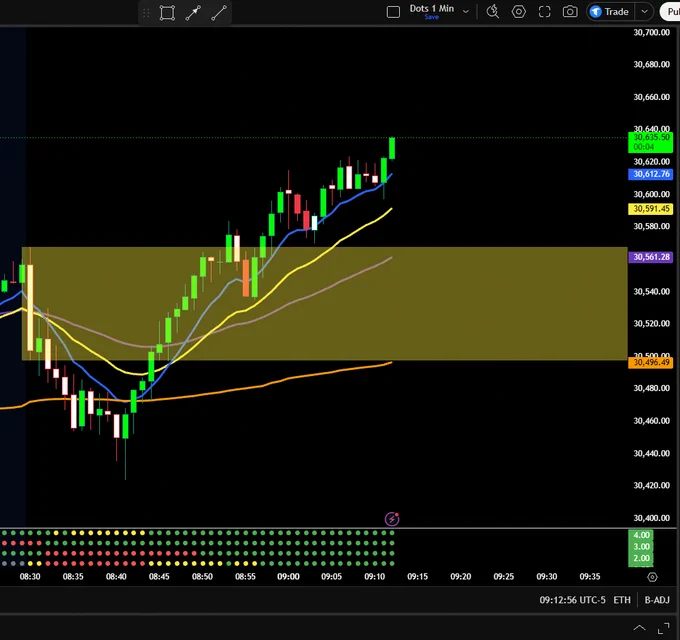The image size is (680, 640).
Task: Open the quick search icon
Action: click(x=493, y=12)
